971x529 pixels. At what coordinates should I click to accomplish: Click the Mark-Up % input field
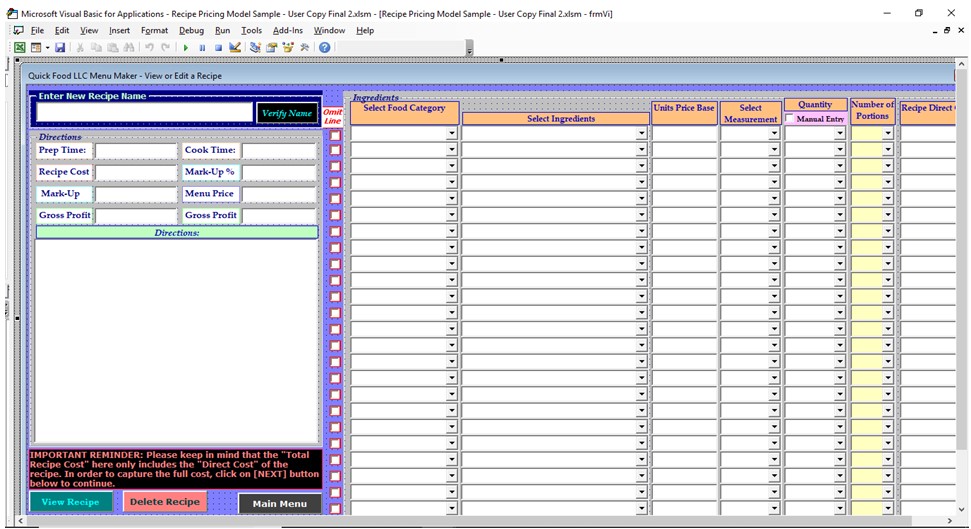point(280,172)
